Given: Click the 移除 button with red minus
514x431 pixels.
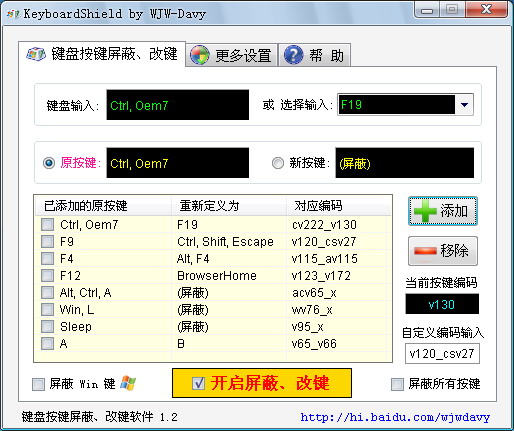Looking at the screenshot, I should [x=443, y=251].
